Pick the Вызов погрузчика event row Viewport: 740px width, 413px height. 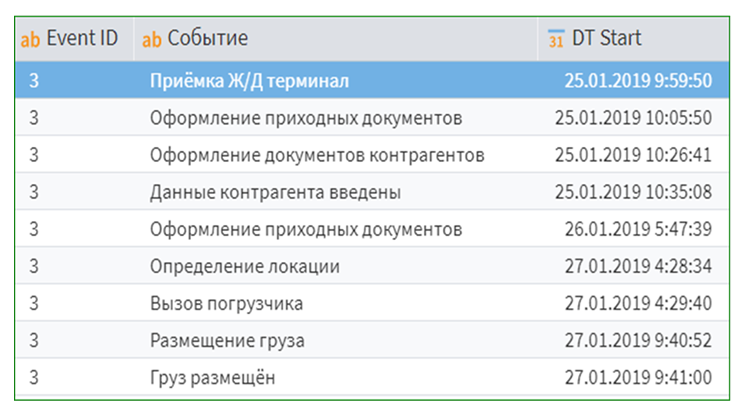226,303
